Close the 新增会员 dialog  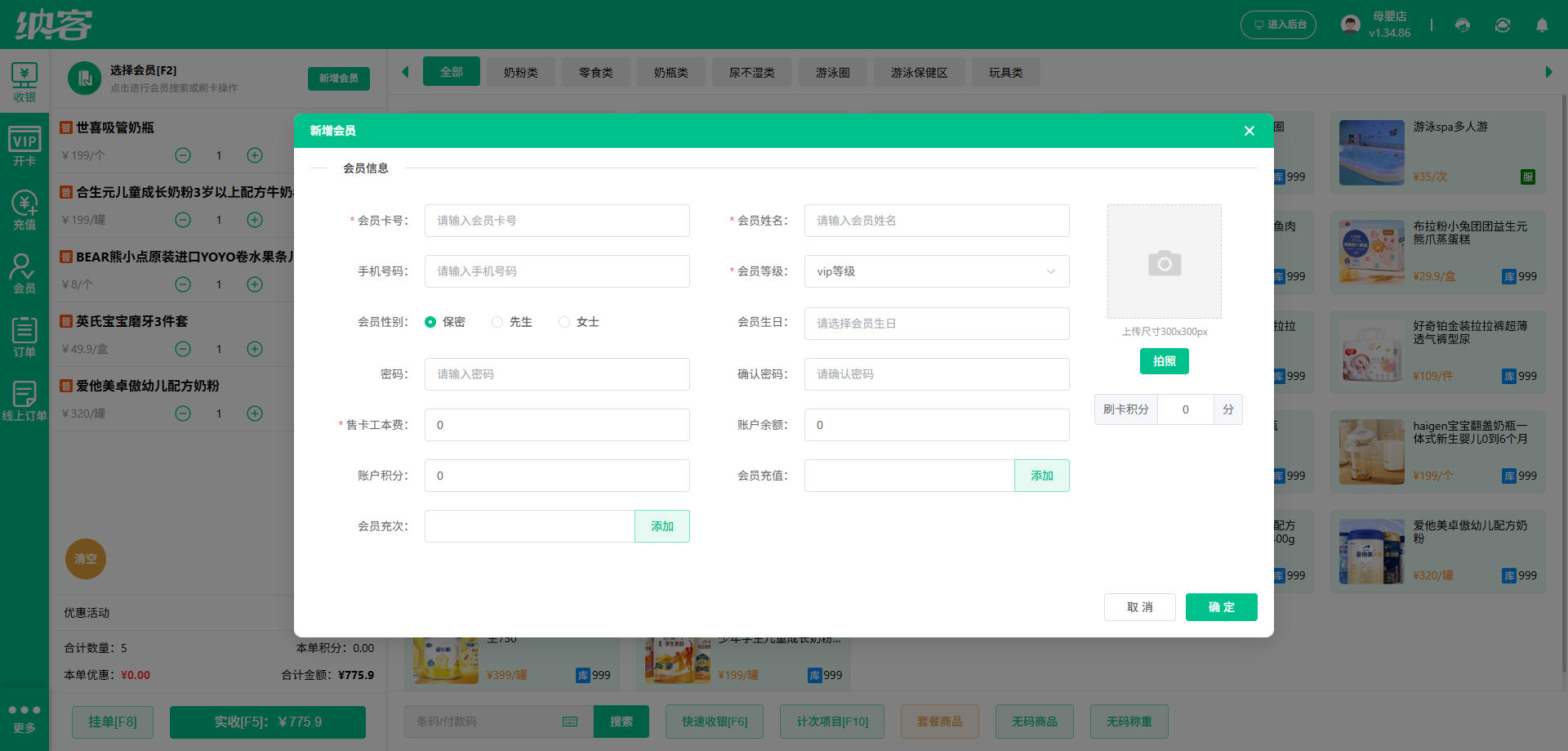coord(1249,131)
